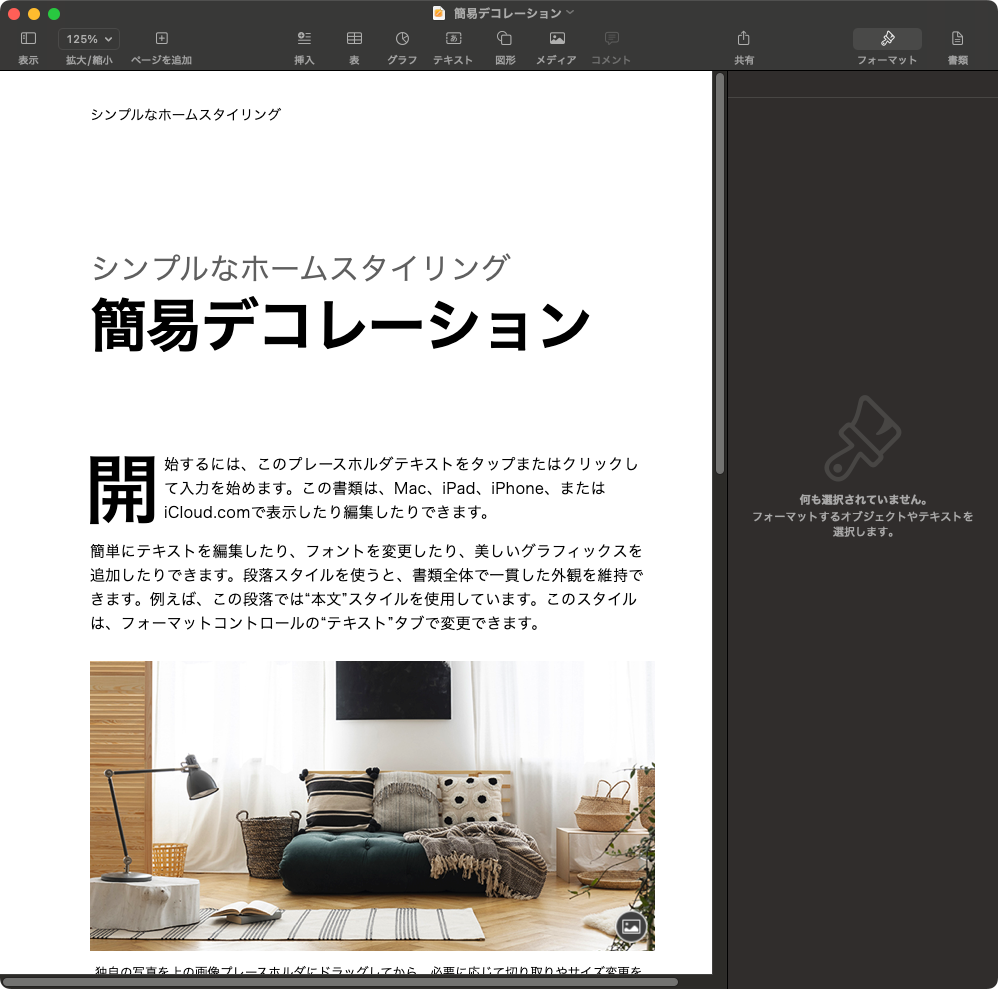The height and width of the screenshot is (989, 998).
Task: Insert a text box with テキスト icon
Action: point(453,39)
